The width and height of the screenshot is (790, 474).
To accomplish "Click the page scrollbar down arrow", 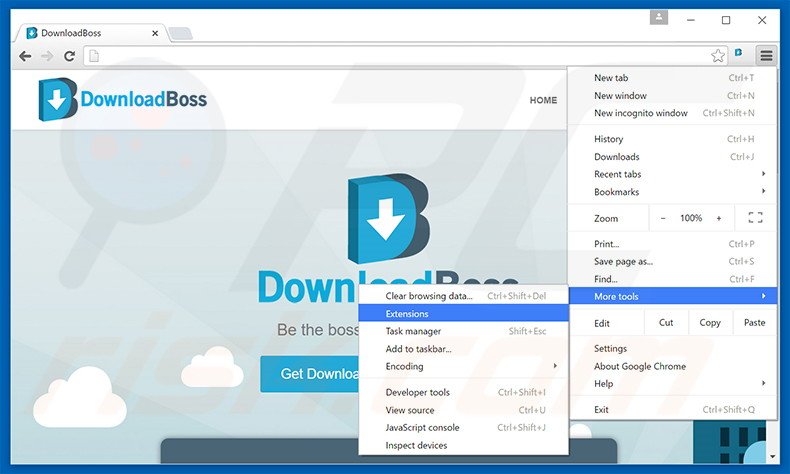I will click(773, 457).
